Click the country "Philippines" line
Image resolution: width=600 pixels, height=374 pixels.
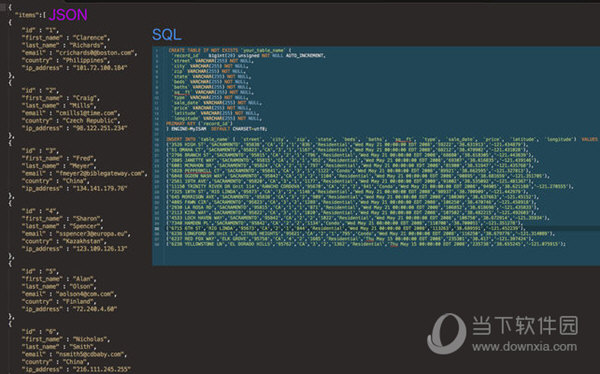click(66, 60)
